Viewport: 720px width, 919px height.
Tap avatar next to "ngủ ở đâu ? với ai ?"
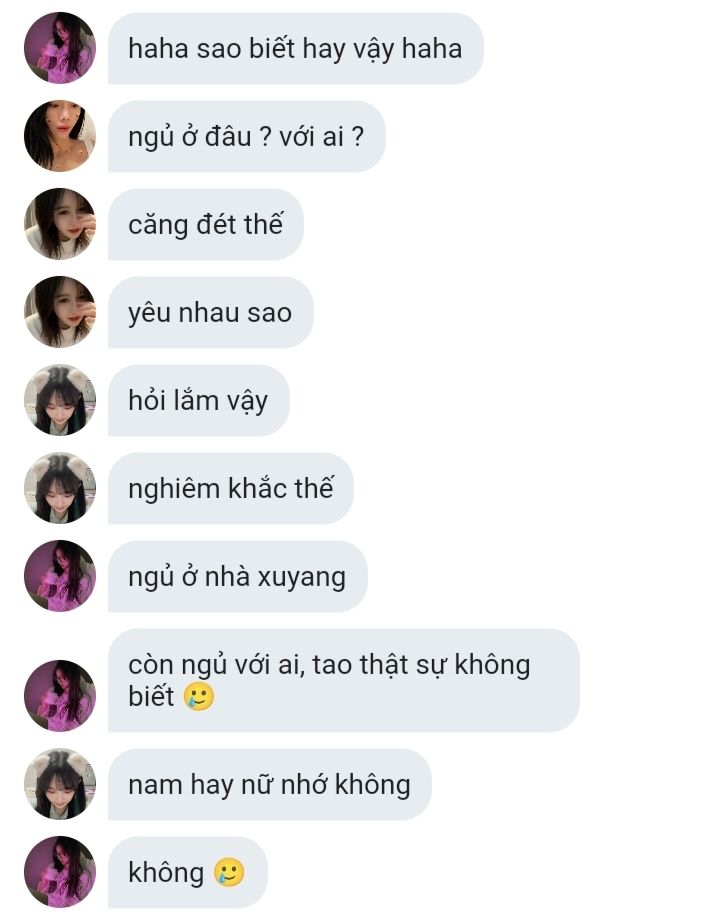point(59,136)
